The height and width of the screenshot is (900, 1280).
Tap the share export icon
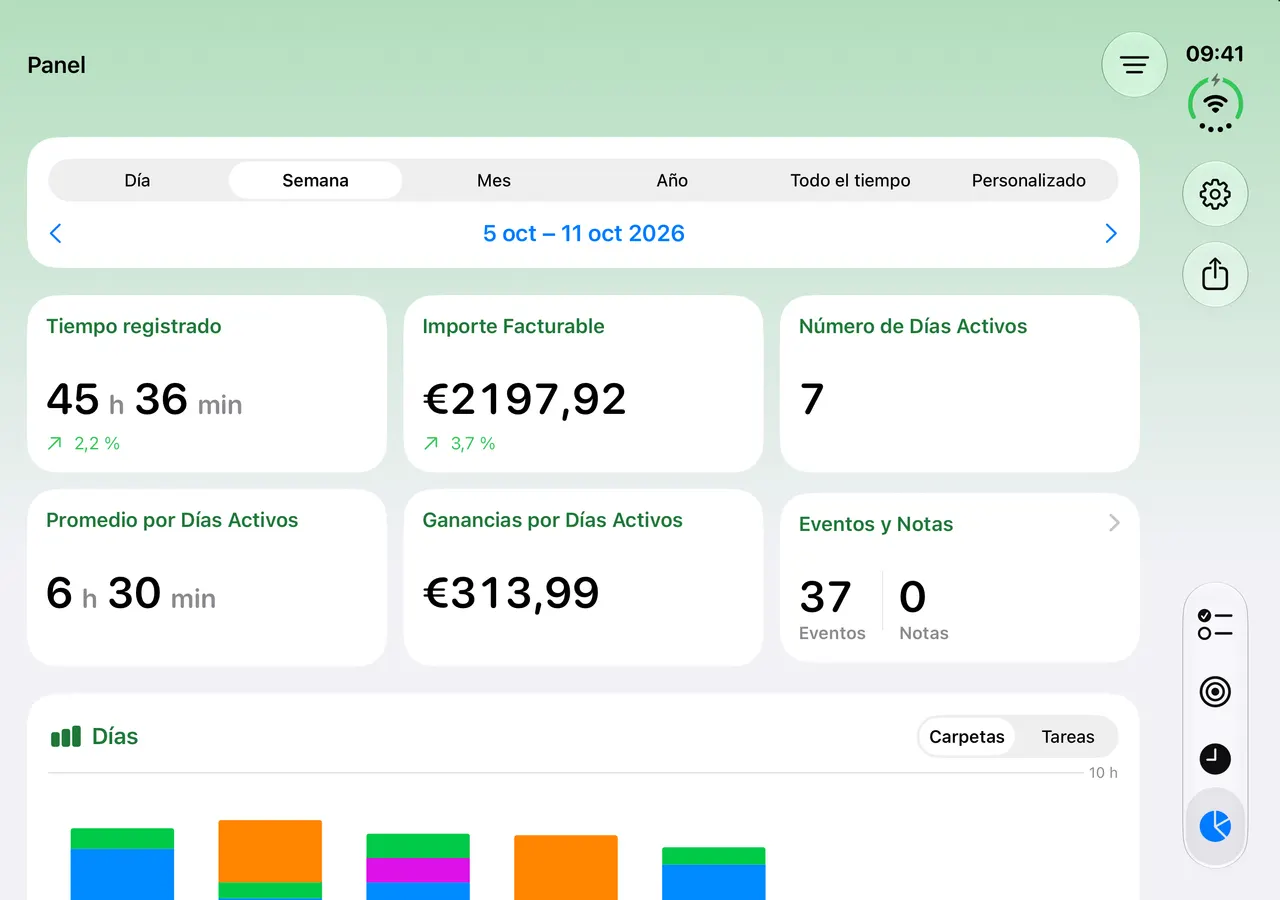(x=1215, y=274)
